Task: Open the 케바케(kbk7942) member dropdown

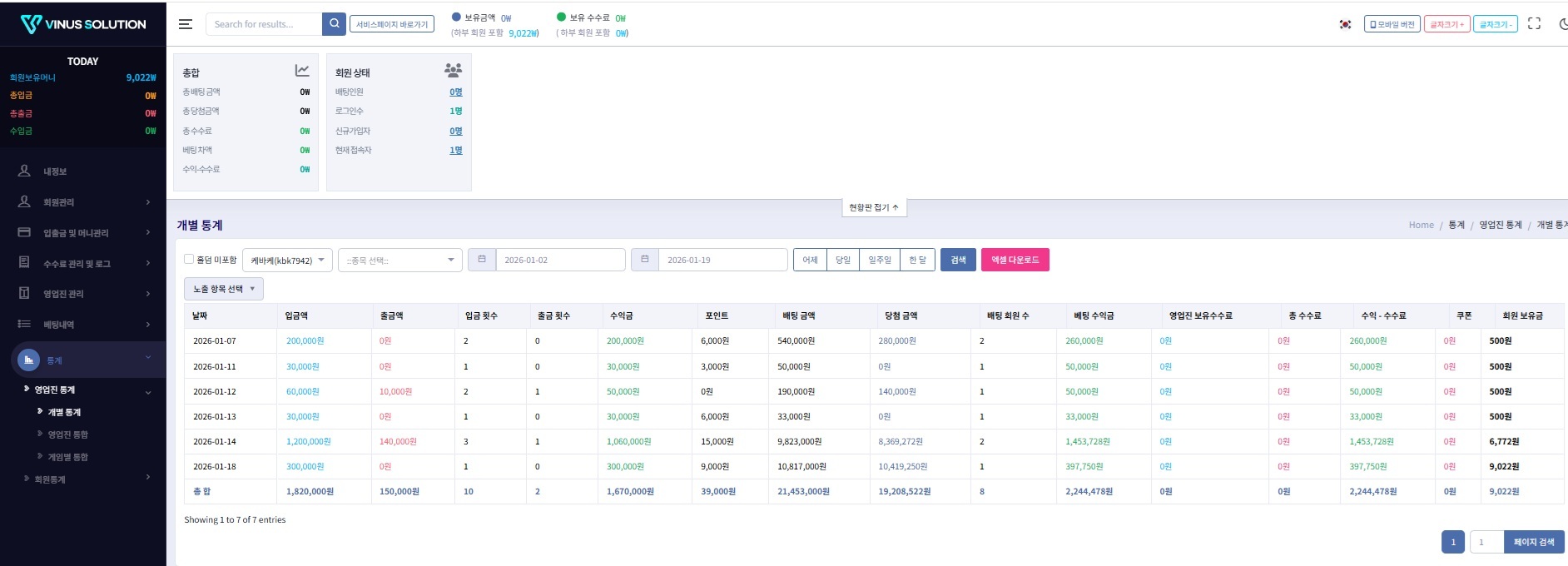Action: 288,261
